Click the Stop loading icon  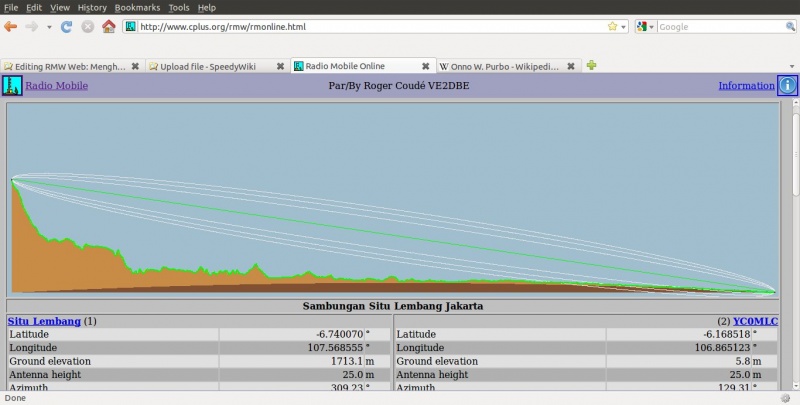point(87,26)
